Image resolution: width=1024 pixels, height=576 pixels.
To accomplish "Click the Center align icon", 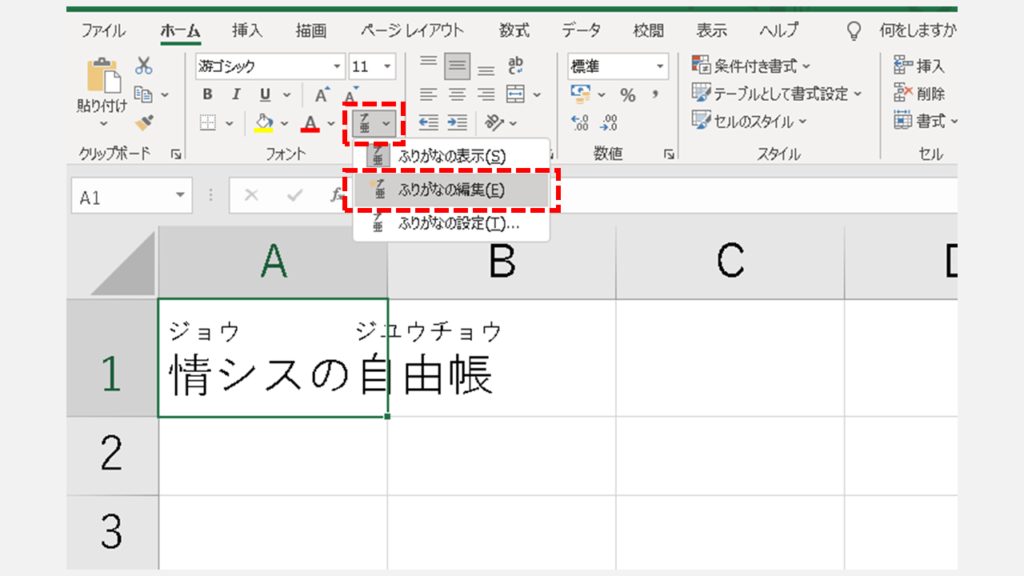I will click(x=457, y=95).
